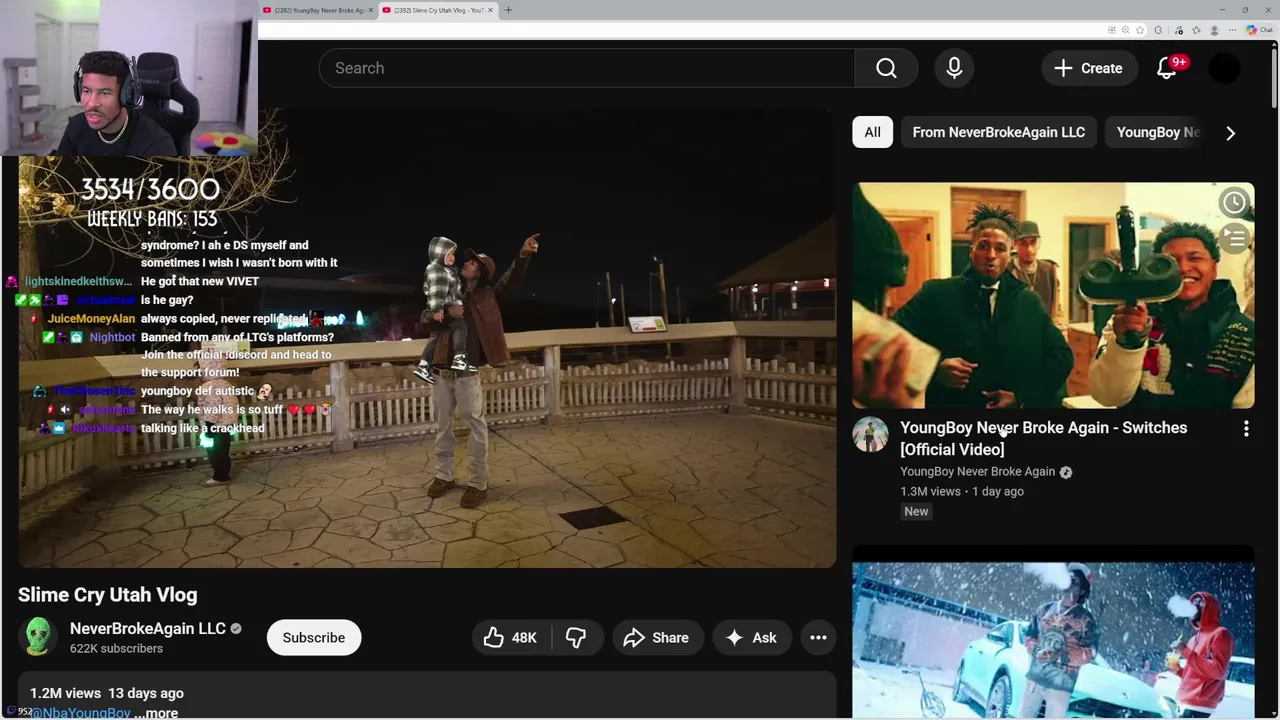This screenshot has width=1280, height=720.
Task: Close the YoungBoy Never Broke Again tab
Action: 371,10
